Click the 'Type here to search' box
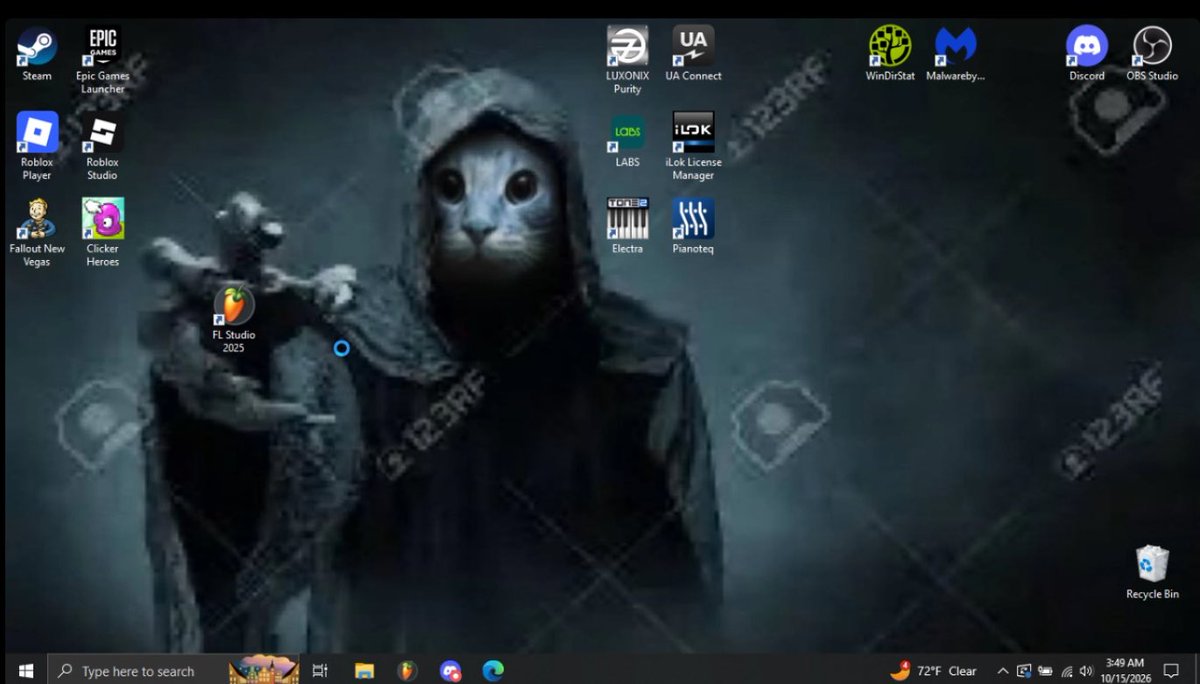This screenshot has width=1200, height=684. (x=174, y=670)
